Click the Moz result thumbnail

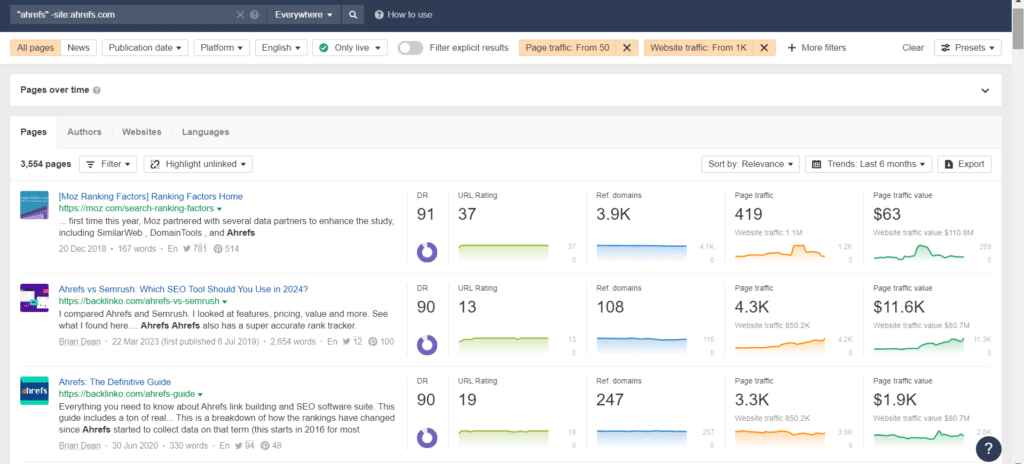pos(35,205)
